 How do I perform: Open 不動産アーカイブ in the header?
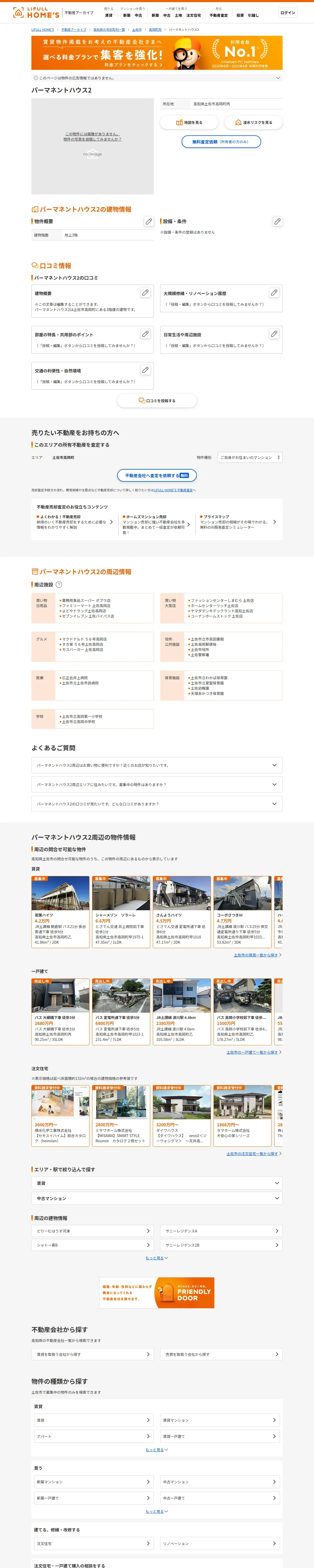(x=79, y=13)
